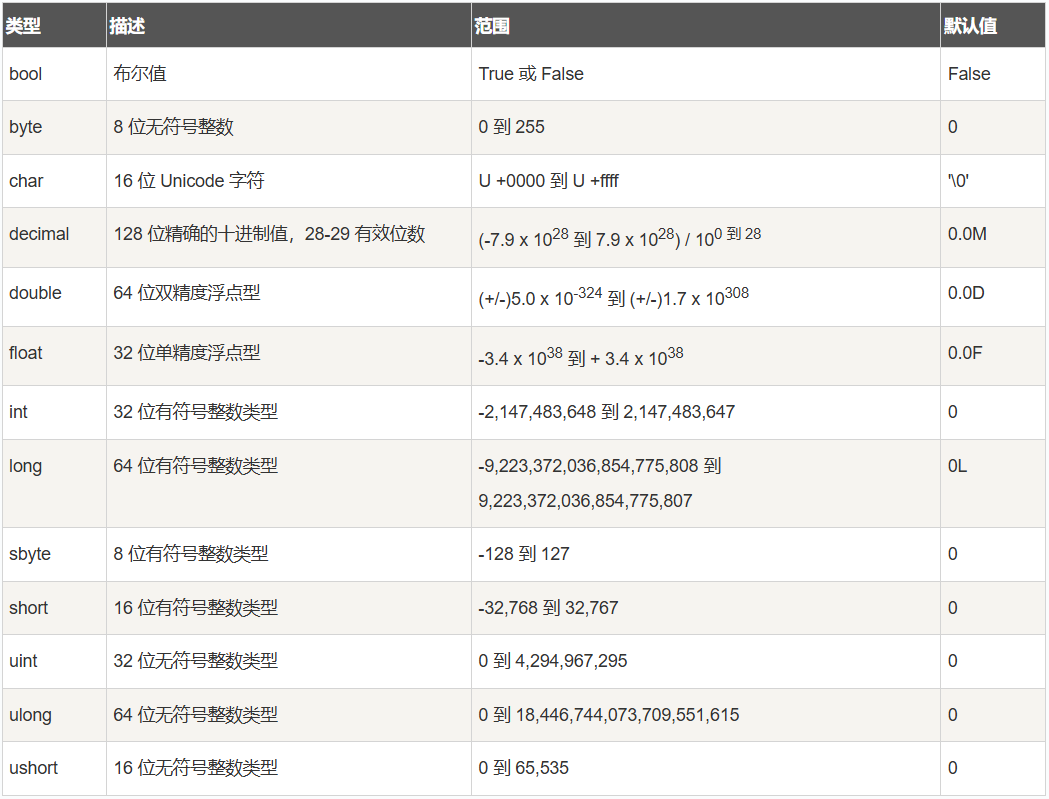This screenshot has width=1049, height=799.
Task: Click the 描述 column header
Action: click(x=127, y=26)
